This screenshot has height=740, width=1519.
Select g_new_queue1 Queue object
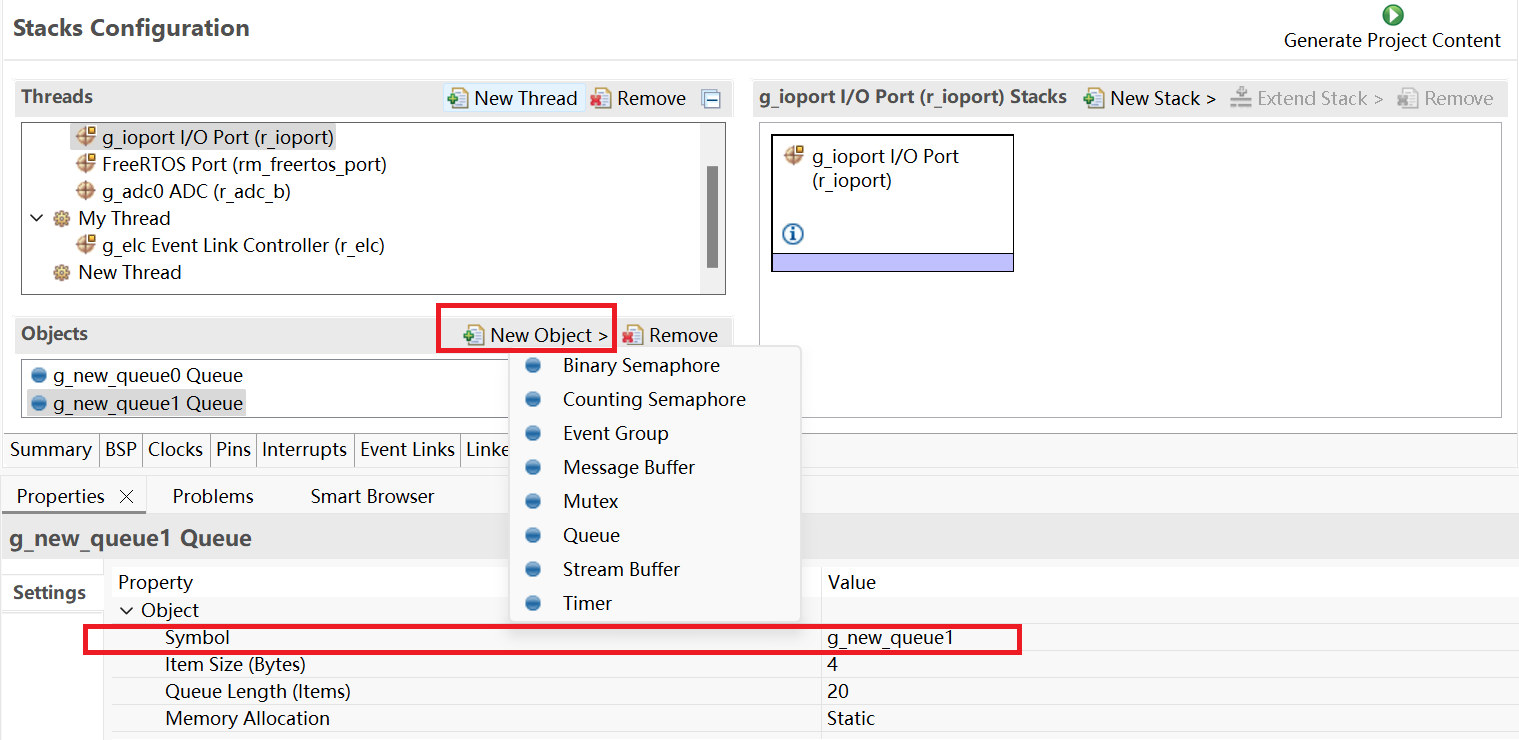point(137,403)
